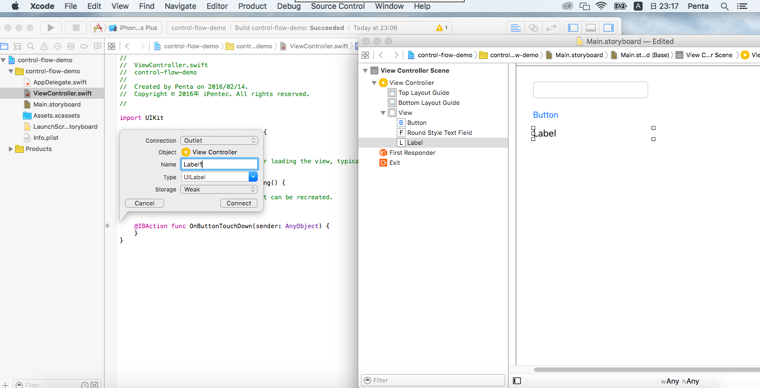Open the Product menu
Viewport: 760px width, 388px height.
(253, 6)
